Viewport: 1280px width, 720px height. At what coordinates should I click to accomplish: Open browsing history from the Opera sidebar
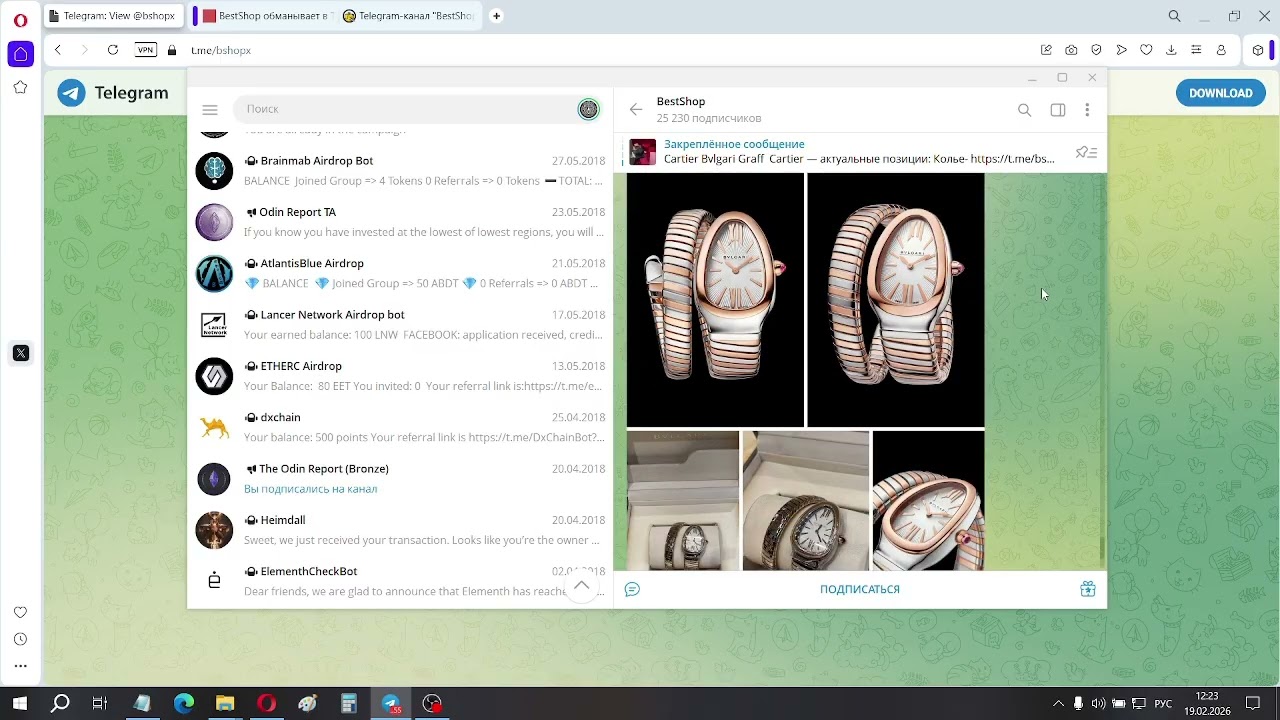(20, 639)
